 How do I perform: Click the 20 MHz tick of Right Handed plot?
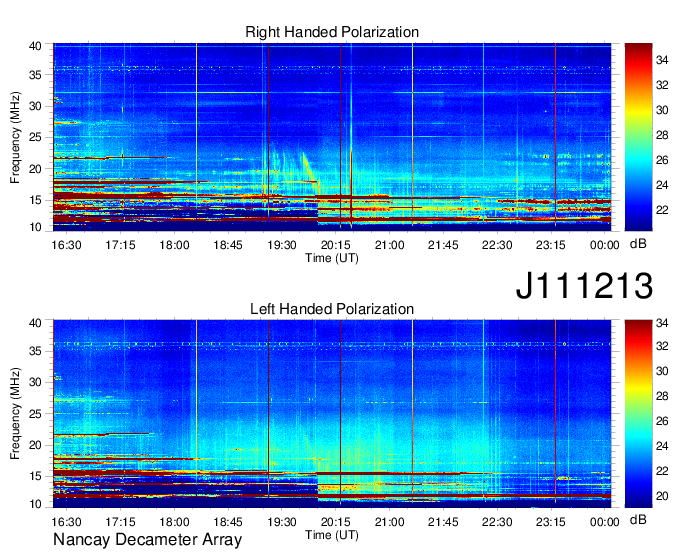pos(35,169)
